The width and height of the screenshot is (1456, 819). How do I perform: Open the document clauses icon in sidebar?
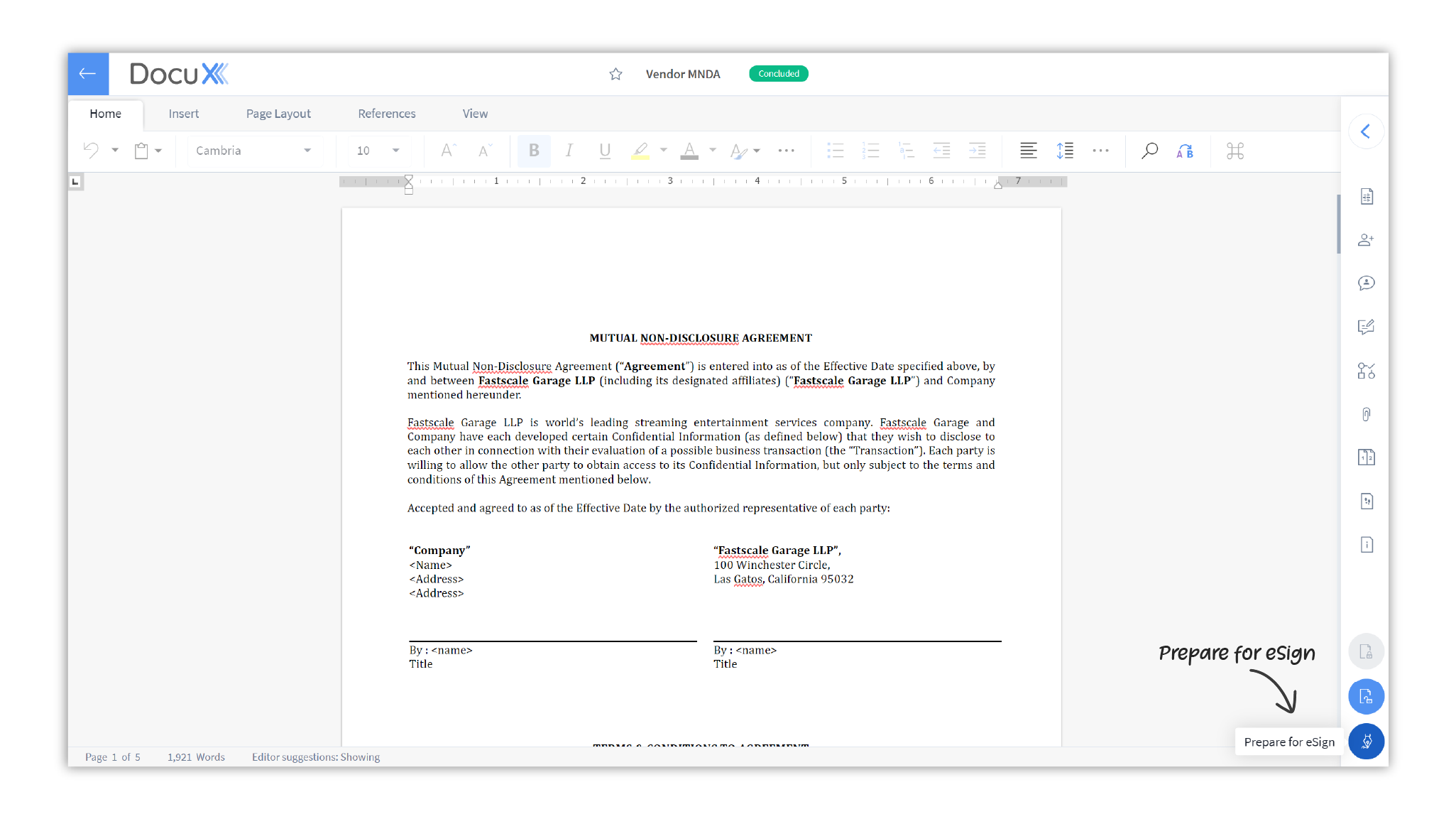click(1367, 501)
